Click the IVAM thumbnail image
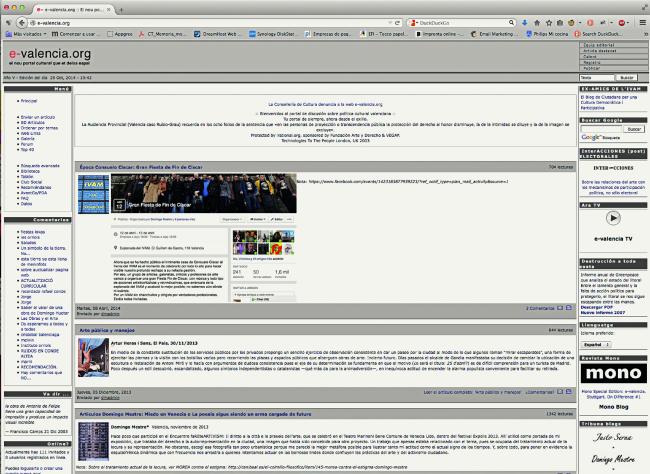This screenshot has width=650, height=474. coord(93,194)
